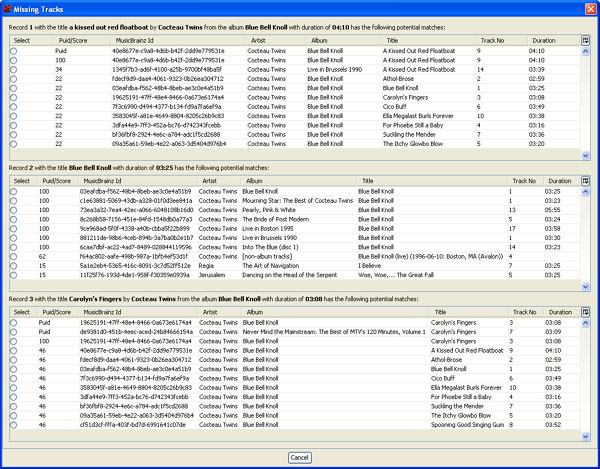This screenshot has width=600, height=469.
Task: Click 'Spooning Good Singing Gum' title
Action: coord(467,425)
